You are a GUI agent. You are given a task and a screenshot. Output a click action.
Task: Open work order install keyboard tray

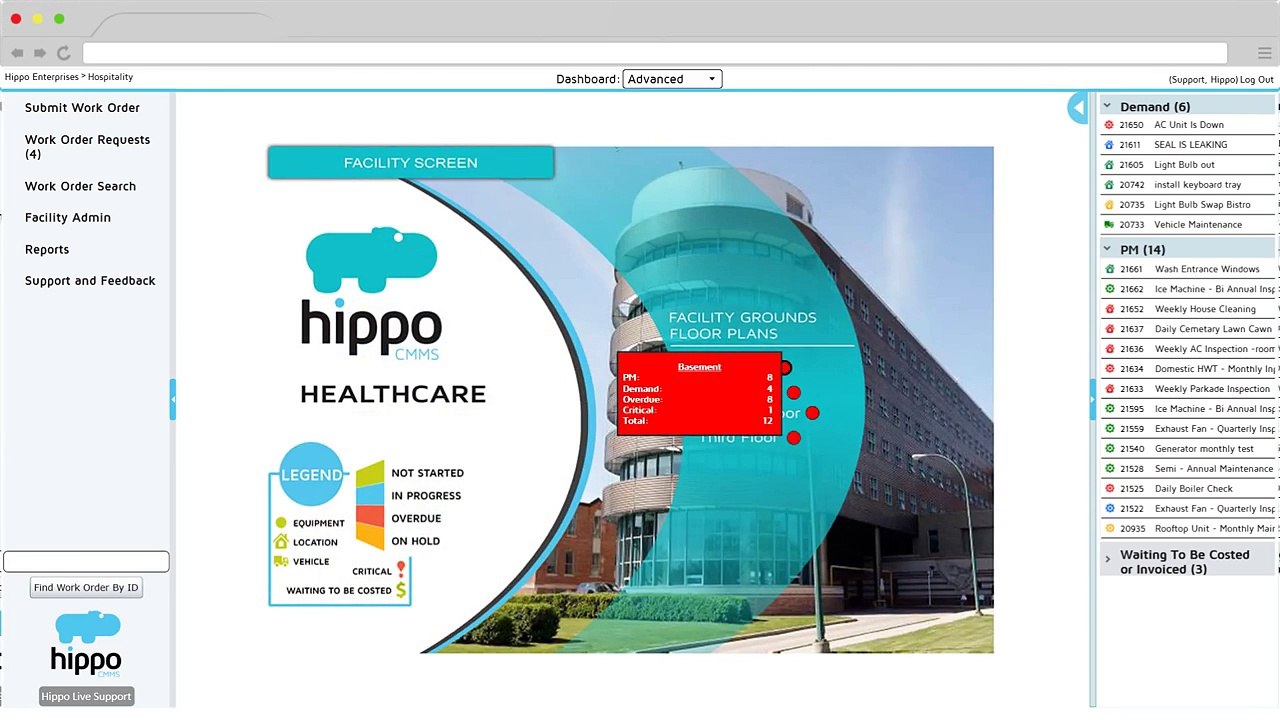point(1198,185)
